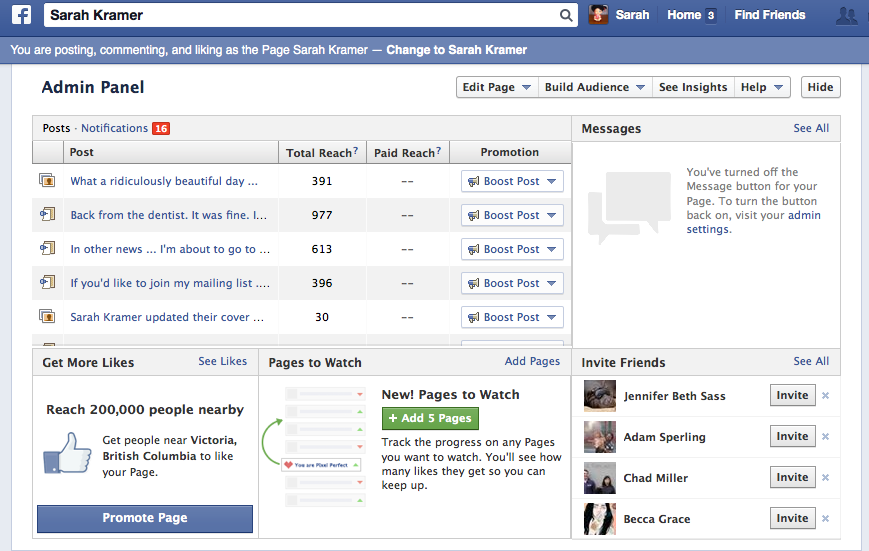Hide the Admin Panel
Screen dimensions: 869x551
[820, 87]
